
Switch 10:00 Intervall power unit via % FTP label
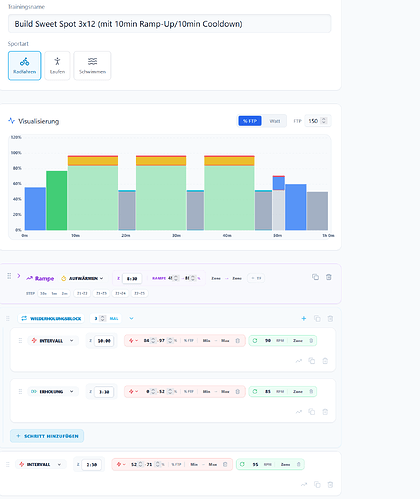(x=189, y=340)
